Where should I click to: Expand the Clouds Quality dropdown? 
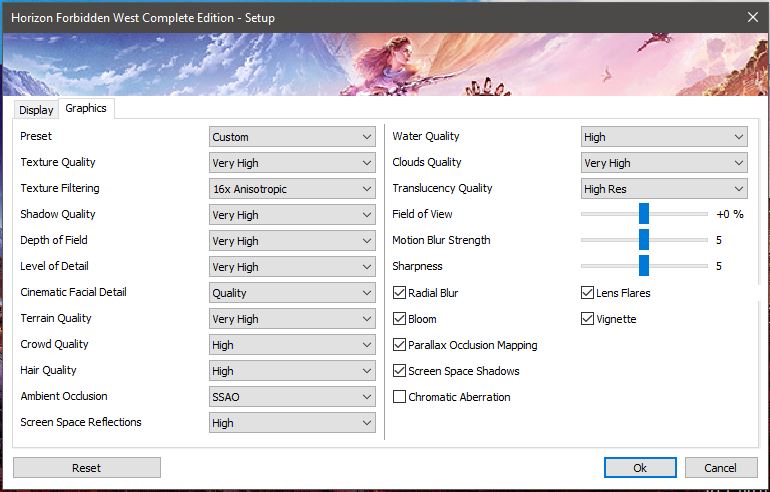[x=664, y=163]
